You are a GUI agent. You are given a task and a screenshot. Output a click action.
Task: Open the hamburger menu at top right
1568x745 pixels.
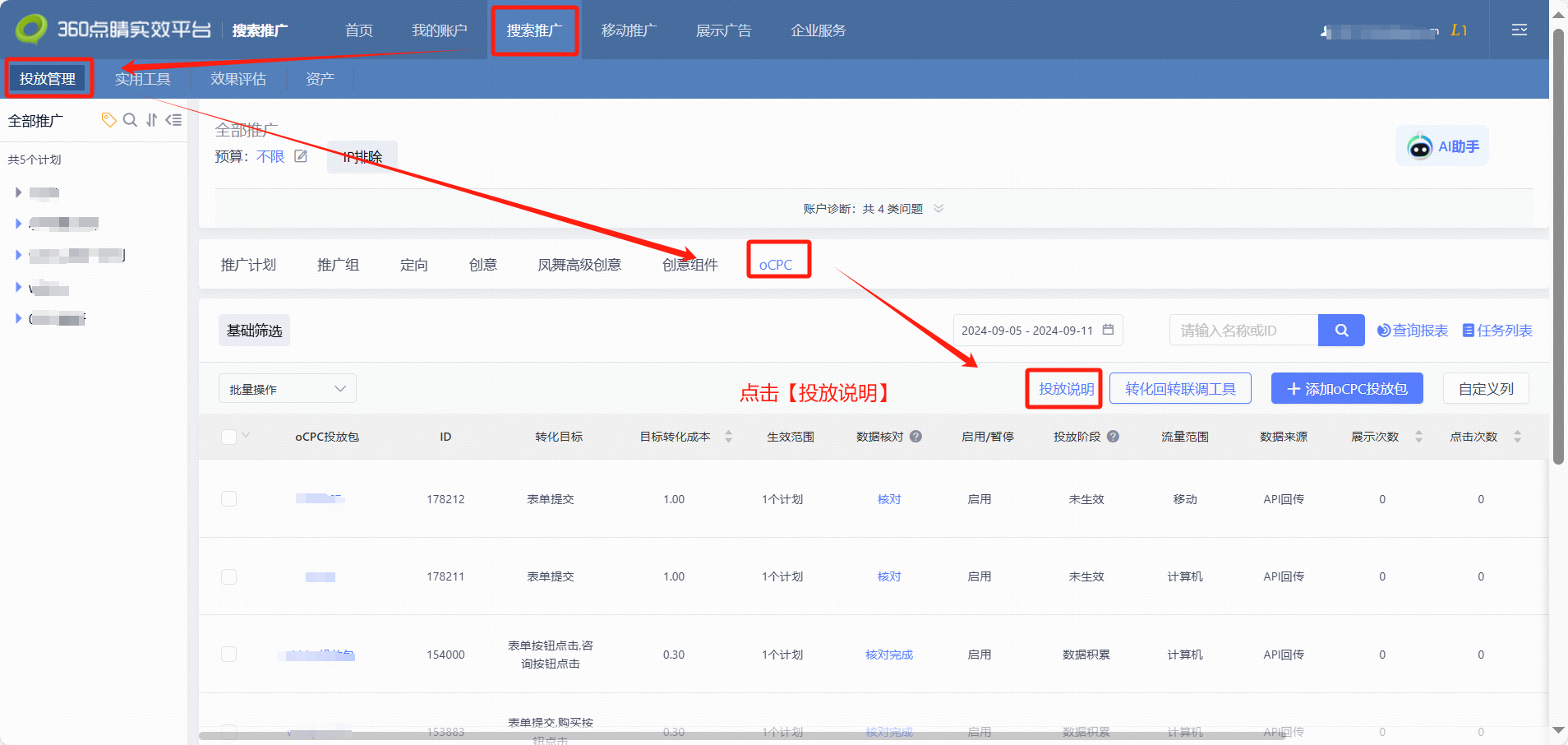tap(1519, 30)
